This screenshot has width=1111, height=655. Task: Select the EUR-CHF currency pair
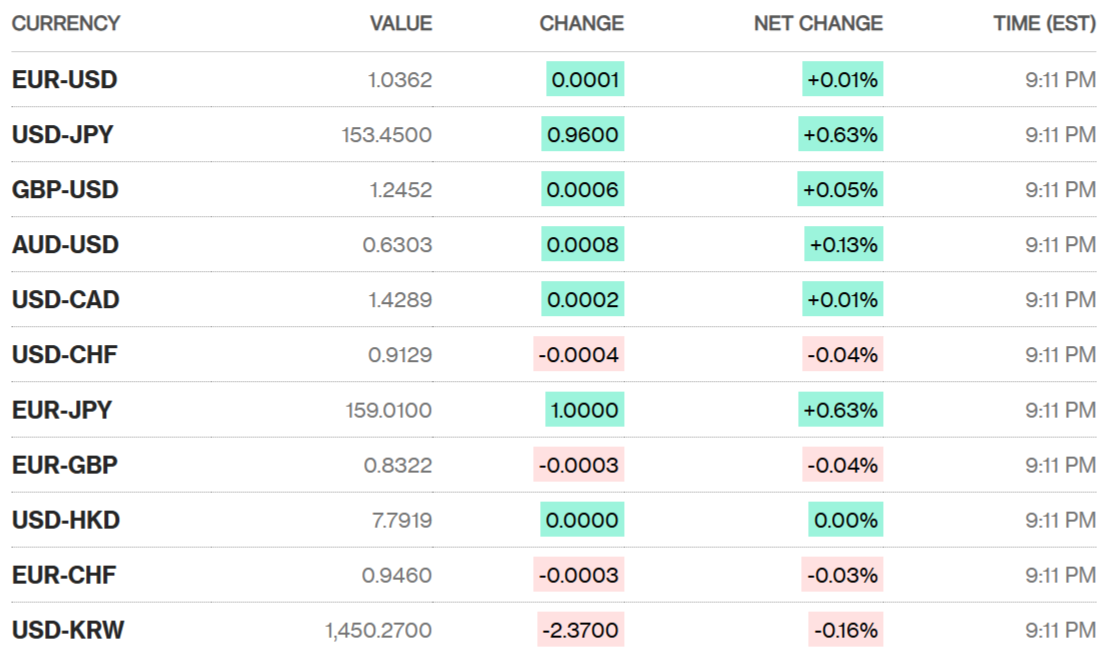click(64, 575)
